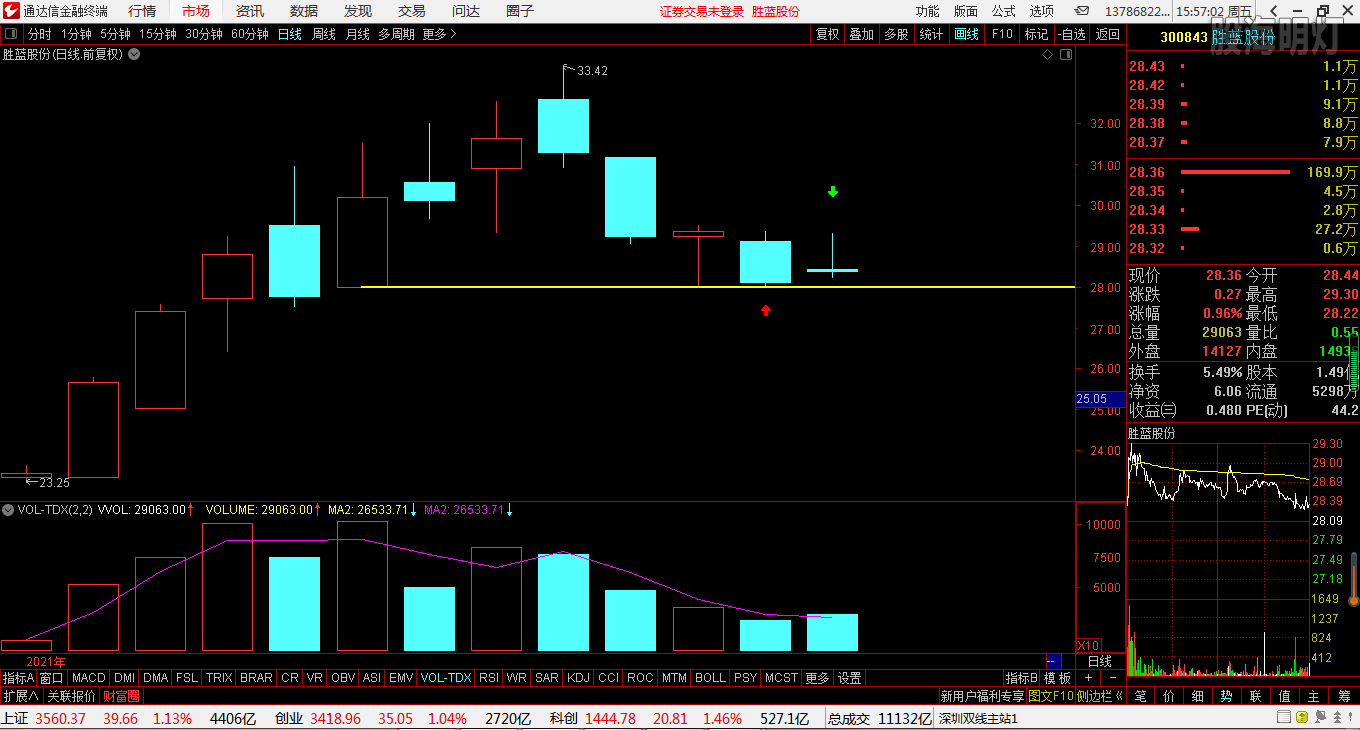Open the 主 main-force tab

pyautogui.click(x=1314, y=696)
